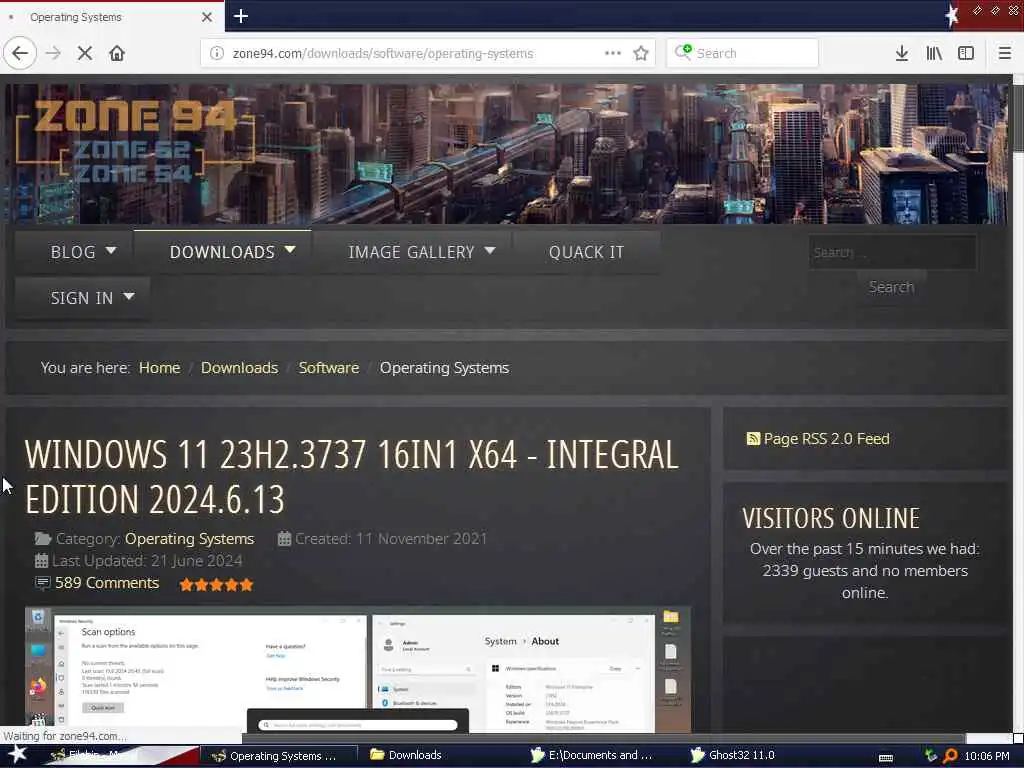Screen dimensions: 1024x768
Task: Expand the DOWNLOADS dropdown arrow
Action: pyautogui.click(x=291, y=250)
